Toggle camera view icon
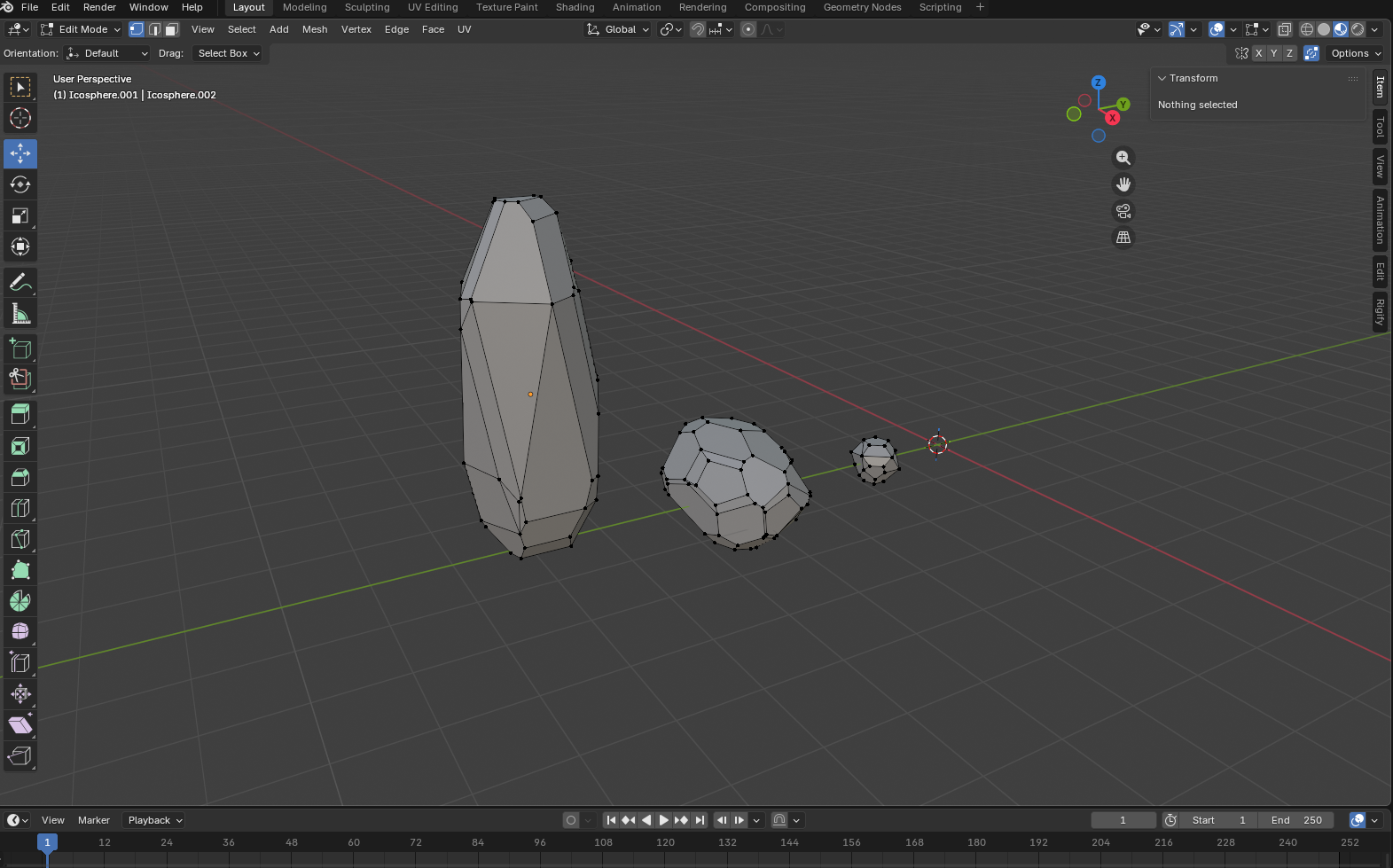 click(1123, 211)
